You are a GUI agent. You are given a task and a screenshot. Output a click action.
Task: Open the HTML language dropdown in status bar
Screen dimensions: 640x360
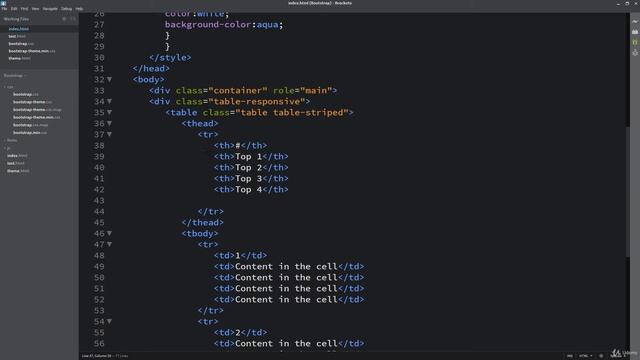click(x=586, y=356)
